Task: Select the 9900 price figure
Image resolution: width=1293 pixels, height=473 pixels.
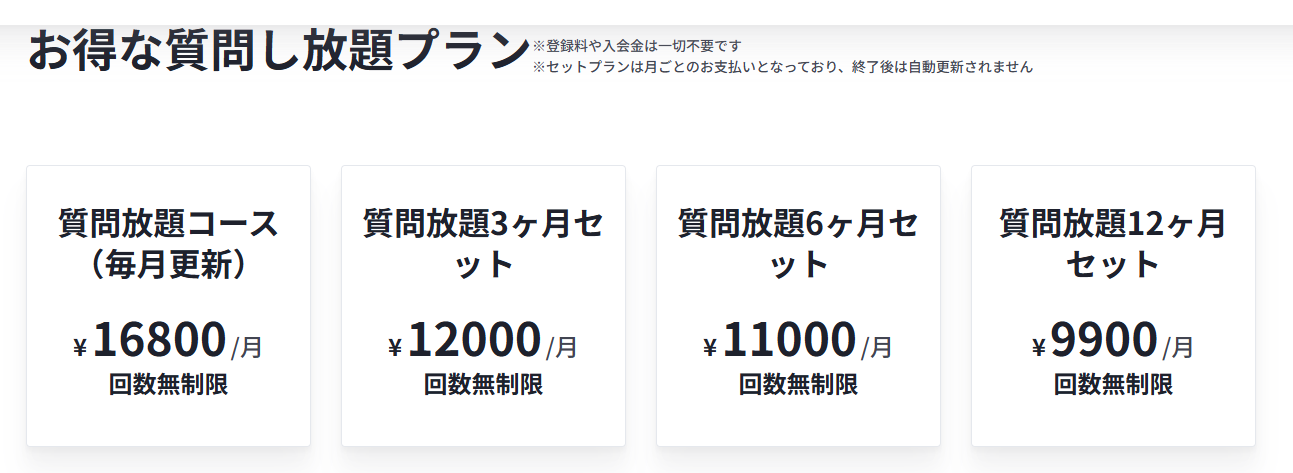Action: click(x=1104, y=340)
